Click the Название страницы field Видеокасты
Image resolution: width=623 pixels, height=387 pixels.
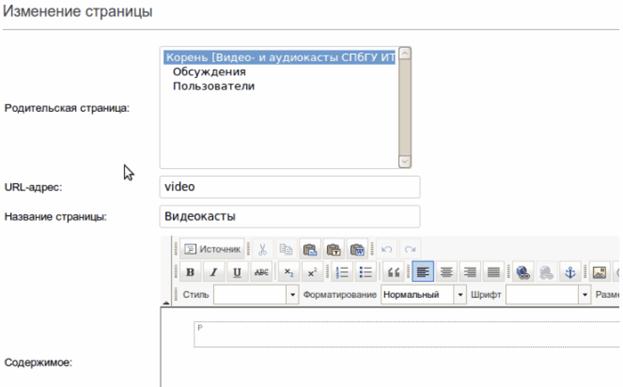tap(290, 217)
